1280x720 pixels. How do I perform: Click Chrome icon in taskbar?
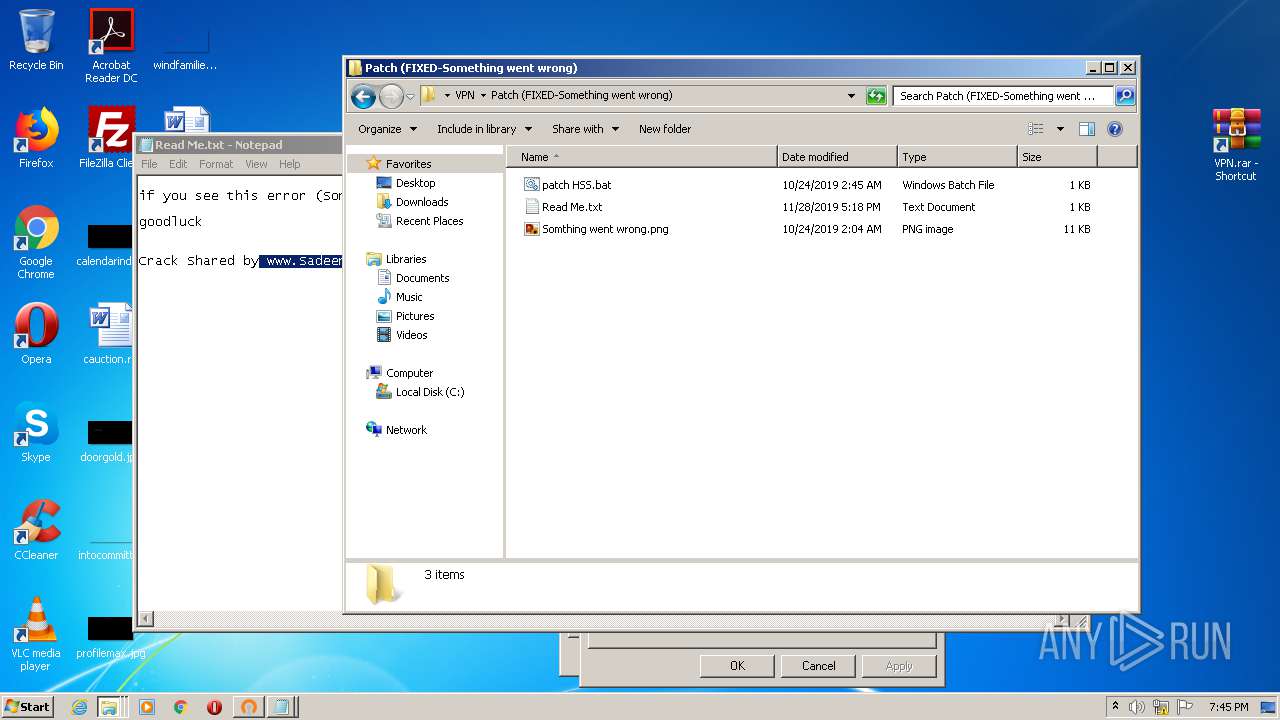coord(181,707)
